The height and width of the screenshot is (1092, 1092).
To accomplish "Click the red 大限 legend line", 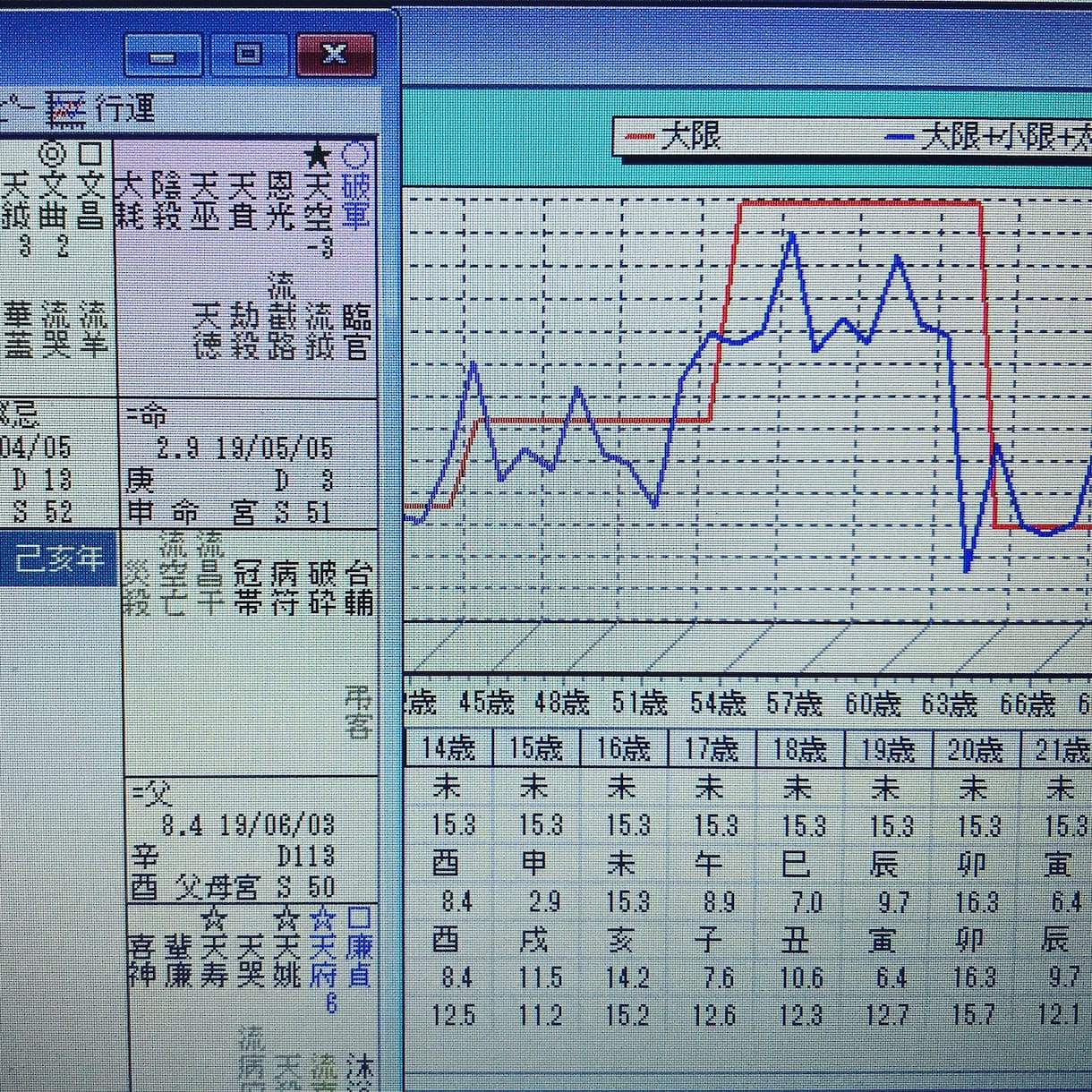I will tap(639, 137).
